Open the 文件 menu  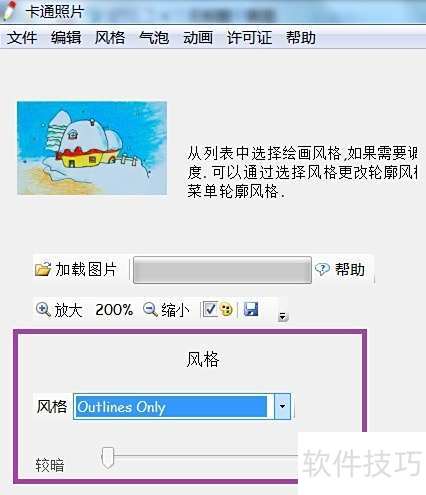pos(22,37)
